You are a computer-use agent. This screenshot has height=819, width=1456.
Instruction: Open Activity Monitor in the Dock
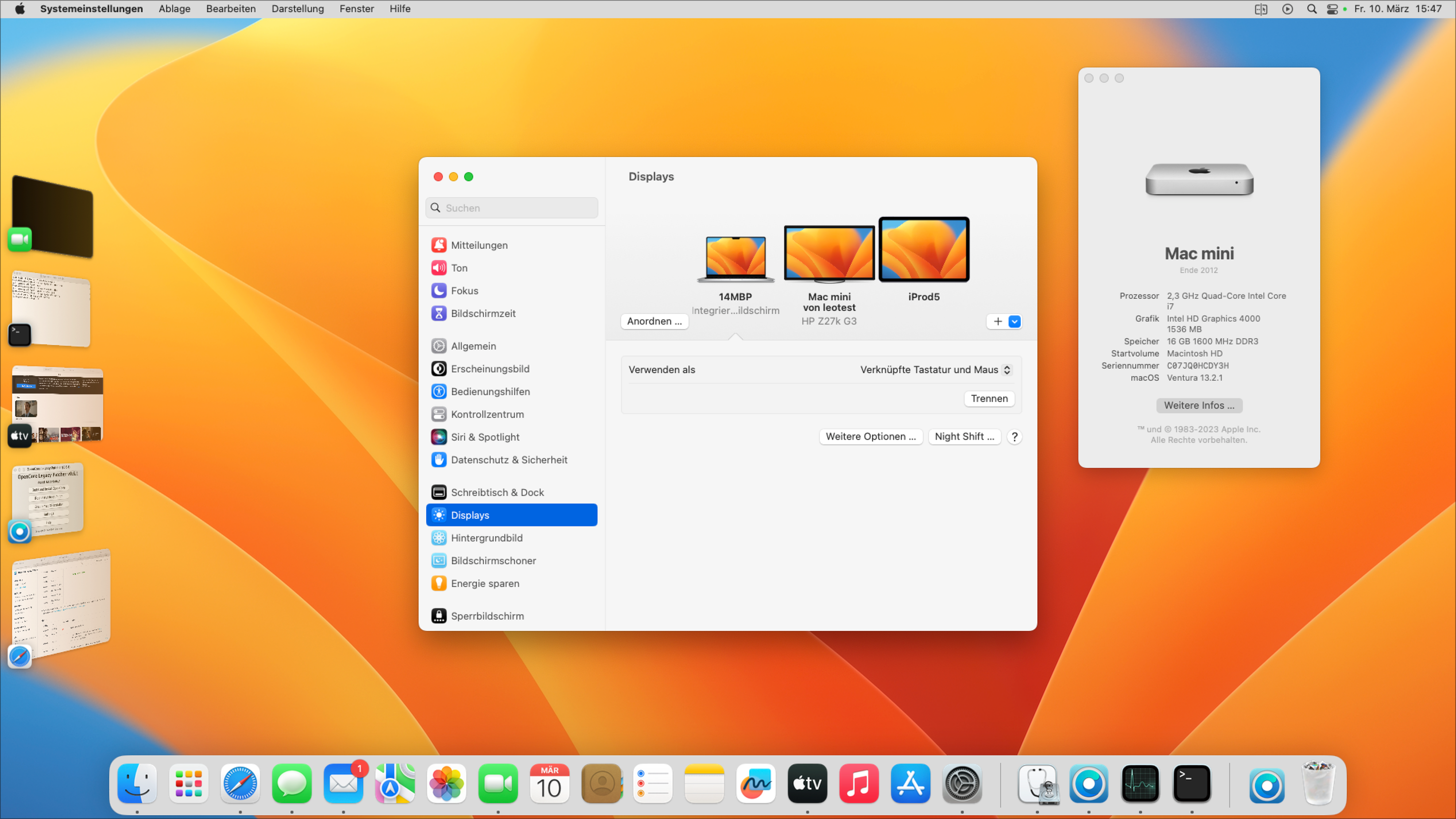point(1140,784)
